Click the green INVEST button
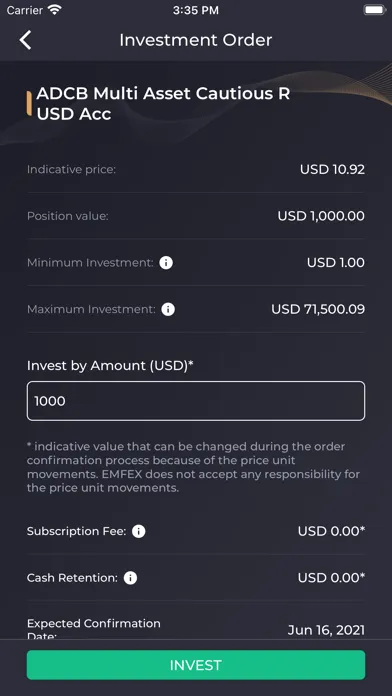The height and width of the screenshot is (696, 392). [x=196, y=665]
